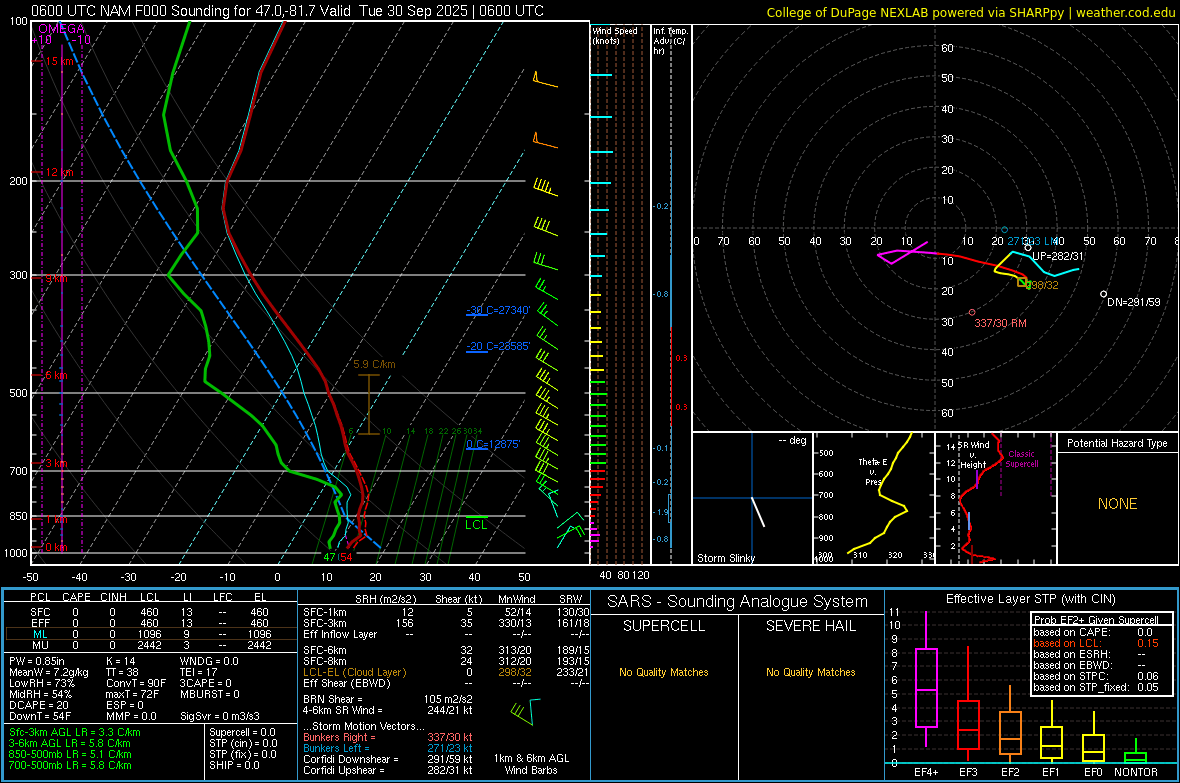Click the 'SUPERCELL' analogue column header
1180x783 pixels.
click(x=664, y=626)
